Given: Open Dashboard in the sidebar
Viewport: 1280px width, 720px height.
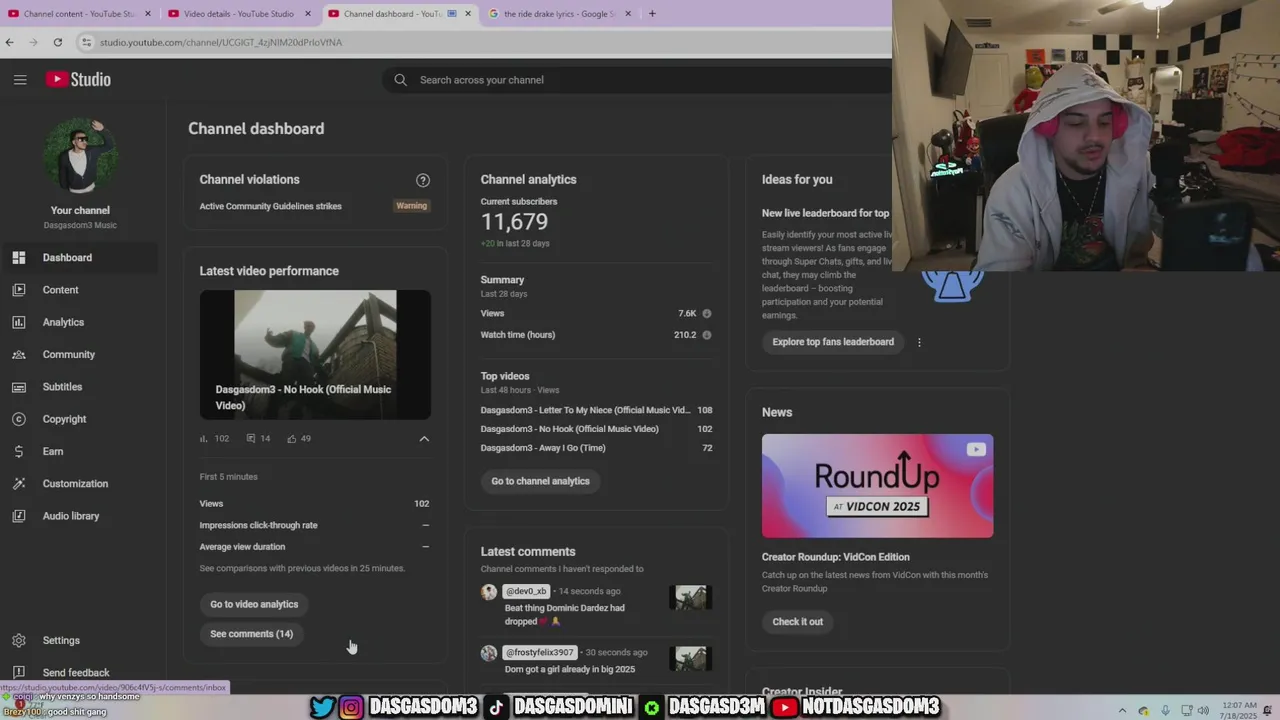Looking at the screenshot, I should tap(79, 258).
